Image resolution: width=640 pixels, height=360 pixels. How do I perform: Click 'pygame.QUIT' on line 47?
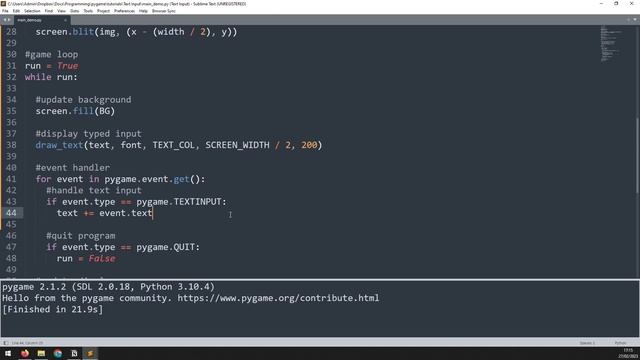point(166,247)
